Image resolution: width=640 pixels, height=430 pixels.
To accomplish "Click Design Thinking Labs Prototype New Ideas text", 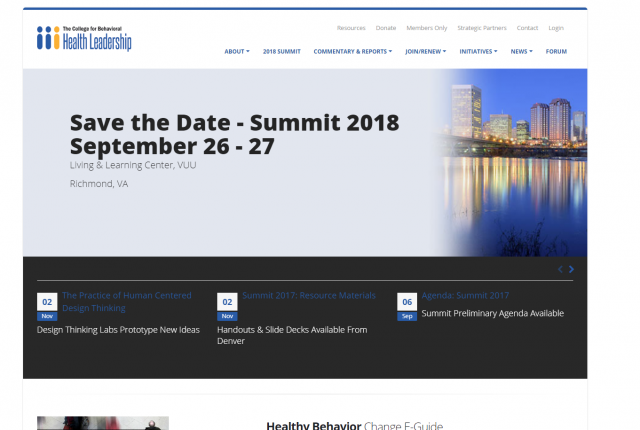I will (118, 330).
